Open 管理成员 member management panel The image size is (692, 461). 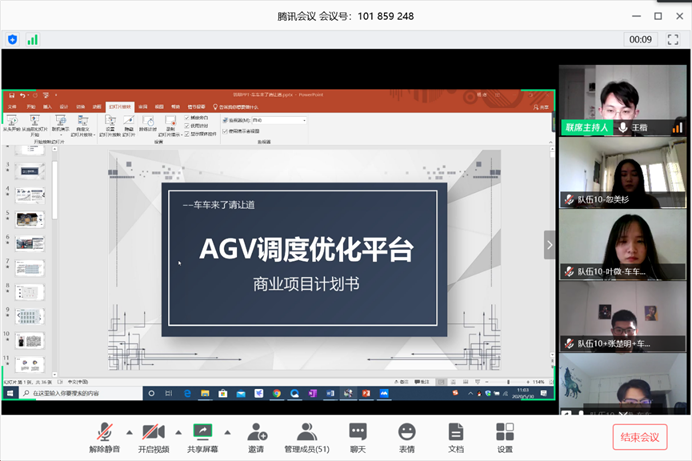click(x=307, y=433)
